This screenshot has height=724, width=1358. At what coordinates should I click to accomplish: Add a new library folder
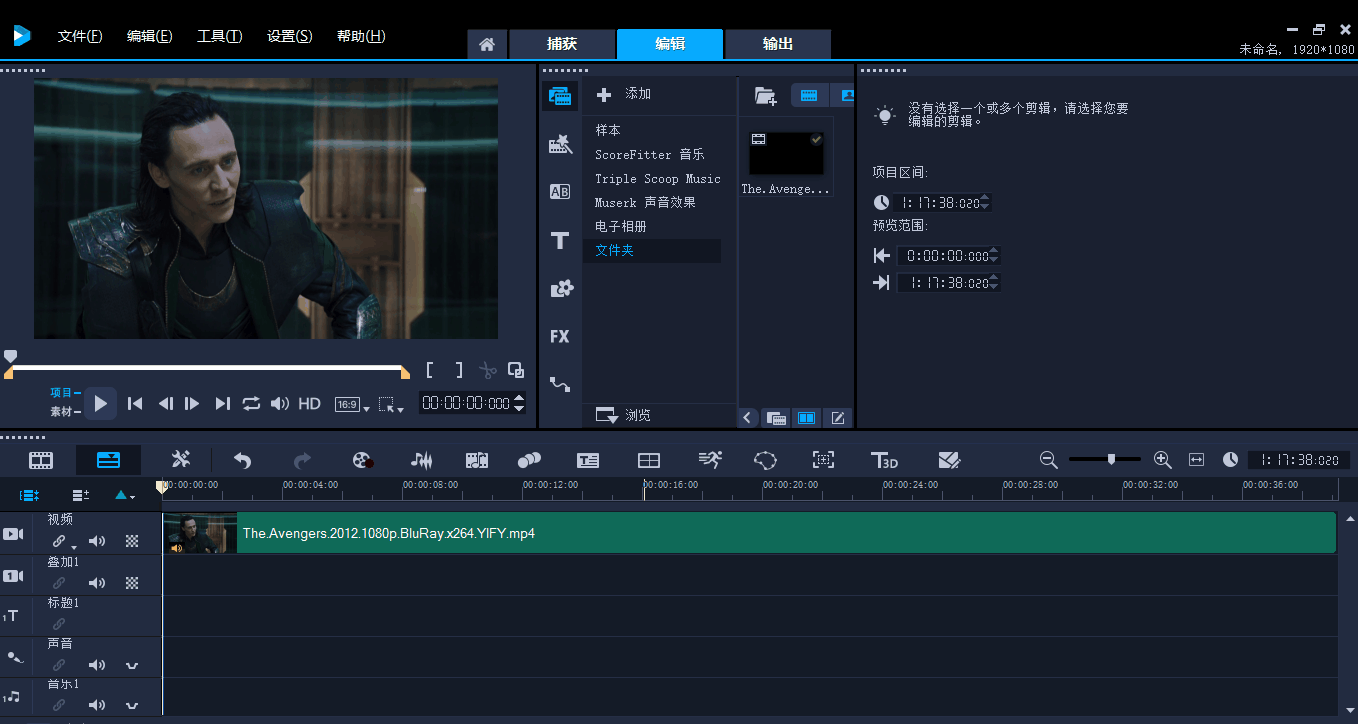[x=765, y=96]
